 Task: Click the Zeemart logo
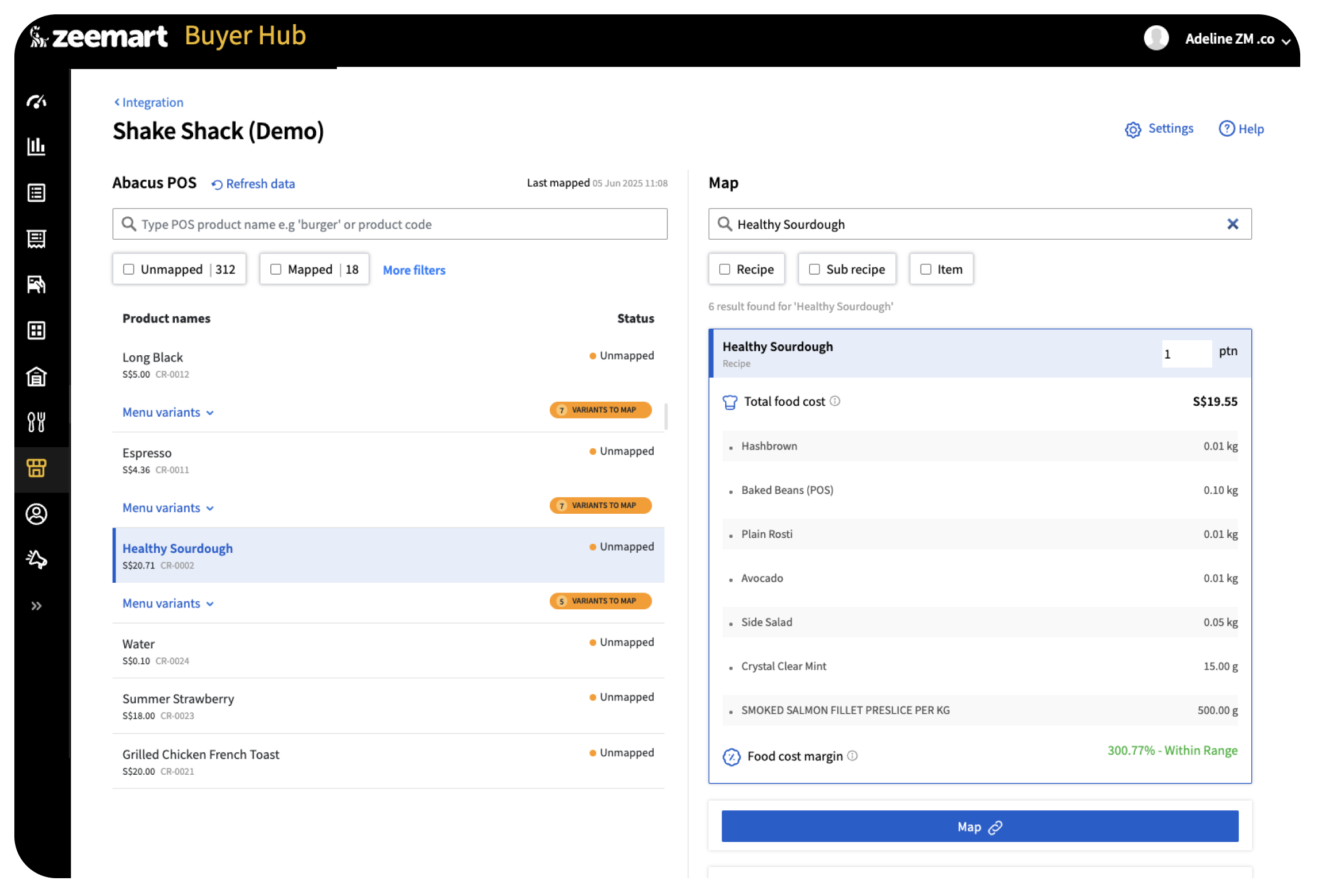click(98, 37)
